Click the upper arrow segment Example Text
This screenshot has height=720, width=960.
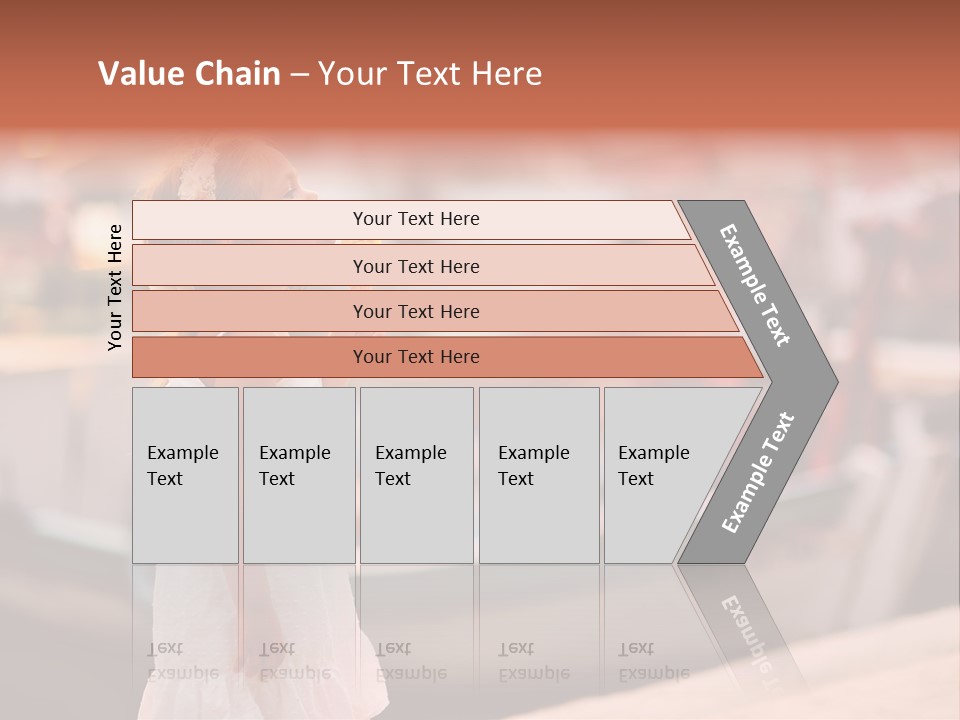tap(757, 285)
